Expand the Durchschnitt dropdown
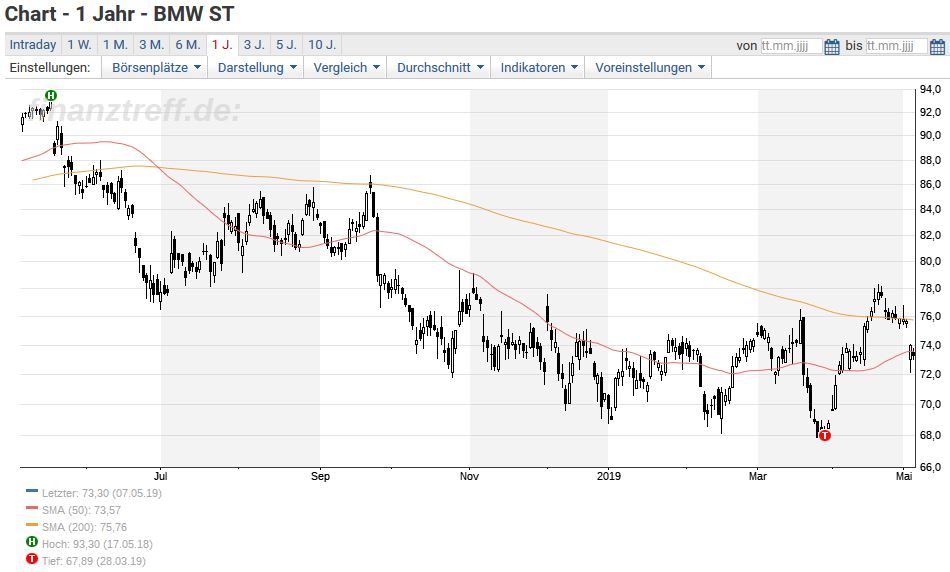 pyautogui.click(x=440, y=67)
